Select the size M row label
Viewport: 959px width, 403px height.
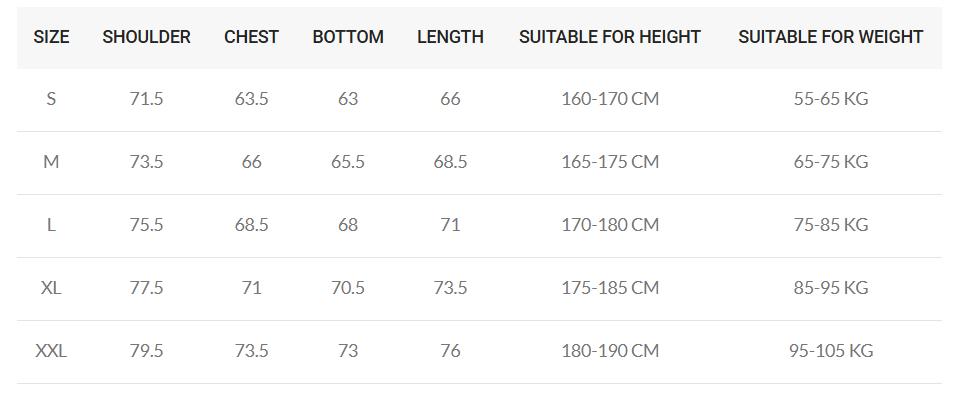[x=51, y=162]
